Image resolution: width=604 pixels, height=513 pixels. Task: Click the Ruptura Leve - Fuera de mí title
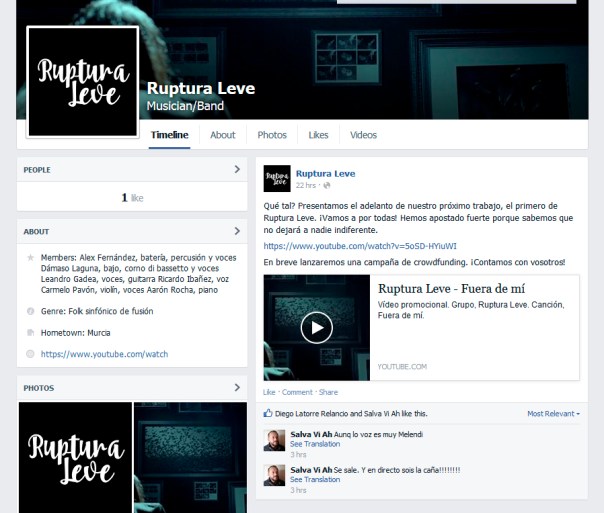coord(451,288)
